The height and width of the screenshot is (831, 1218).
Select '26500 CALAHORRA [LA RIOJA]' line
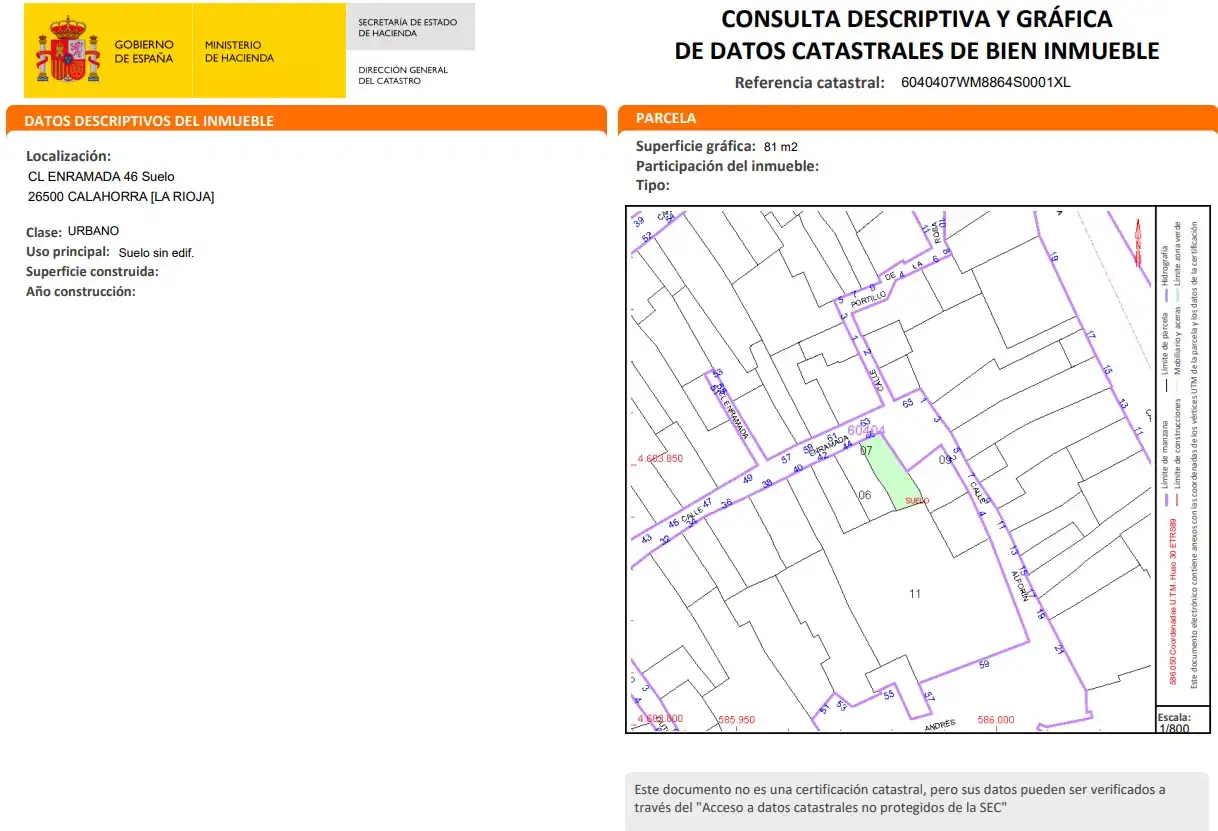[121, 197]
